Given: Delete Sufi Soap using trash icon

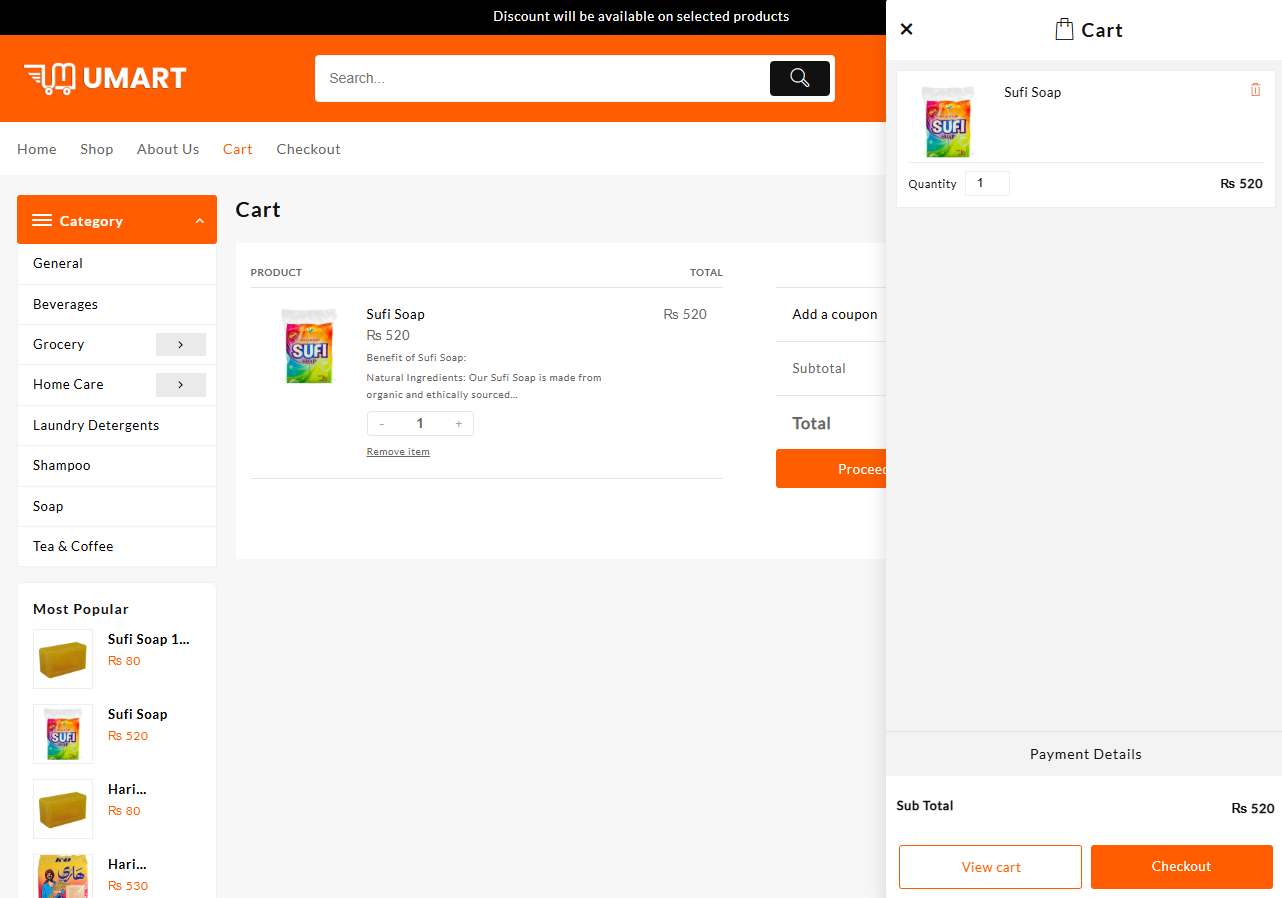Looking at the screenshot, I should coord(1255,90).
